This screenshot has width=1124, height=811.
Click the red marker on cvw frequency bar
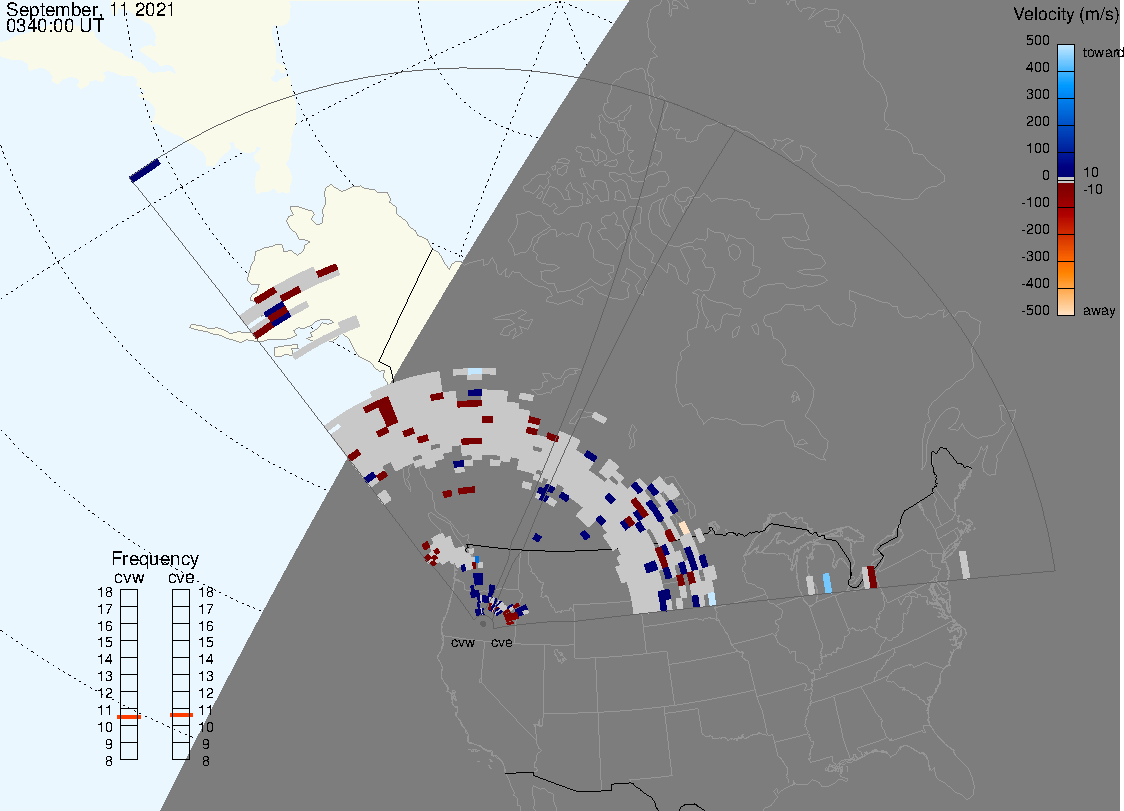pos(129,717)
